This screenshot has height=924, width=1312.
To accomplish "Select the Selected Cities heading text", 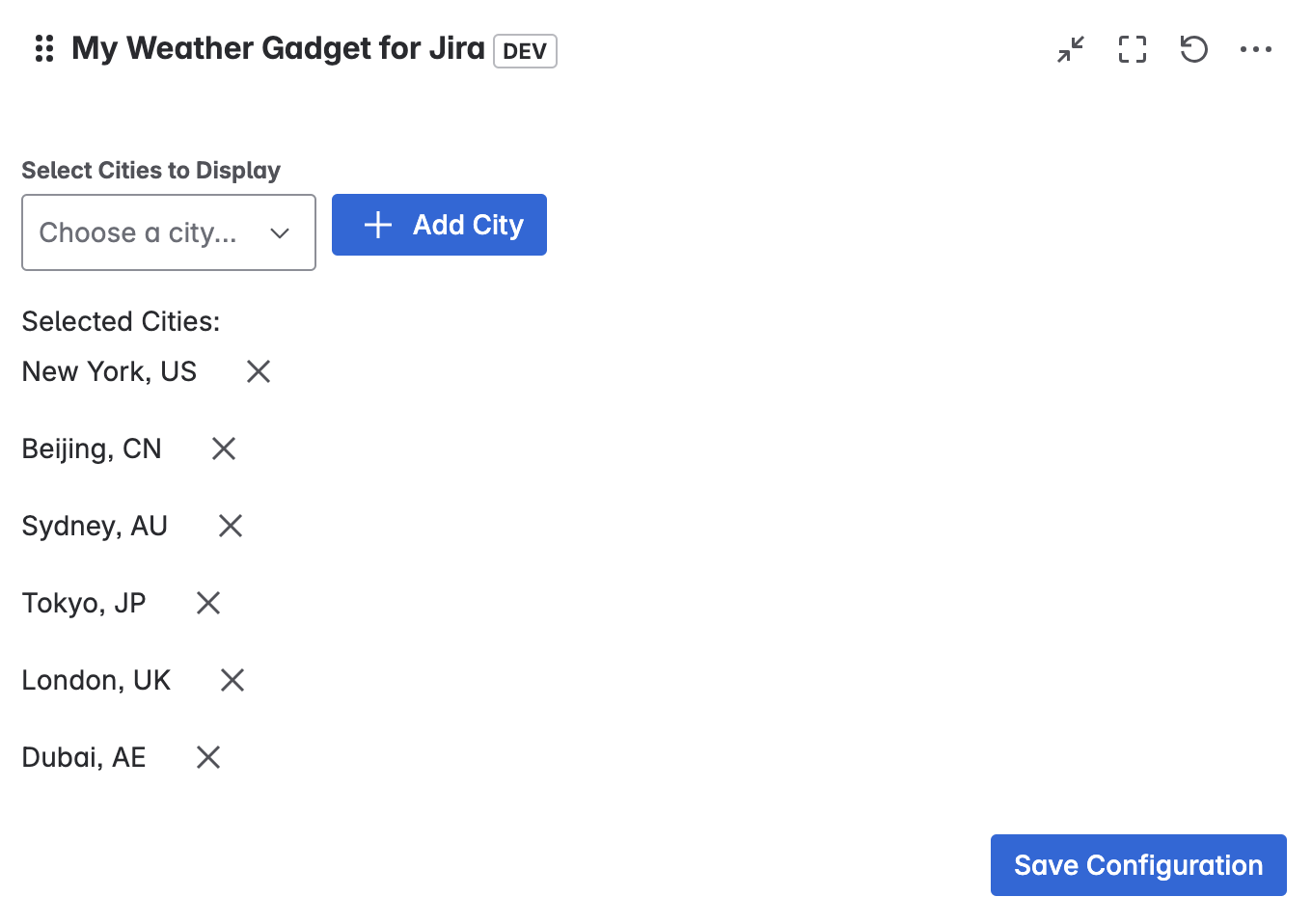I will (120, 321).
